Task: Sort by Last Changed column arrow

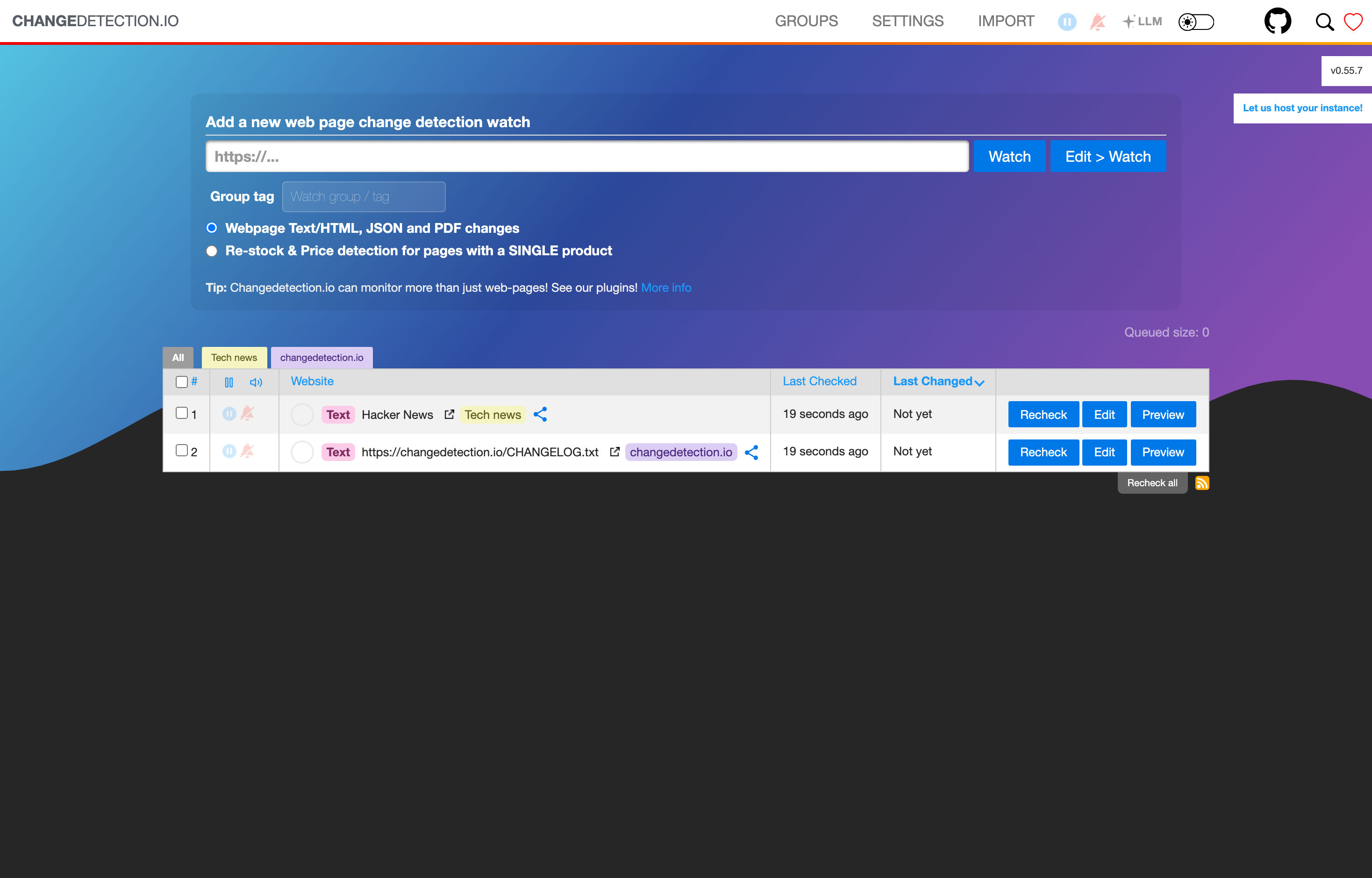Action: 979,383
